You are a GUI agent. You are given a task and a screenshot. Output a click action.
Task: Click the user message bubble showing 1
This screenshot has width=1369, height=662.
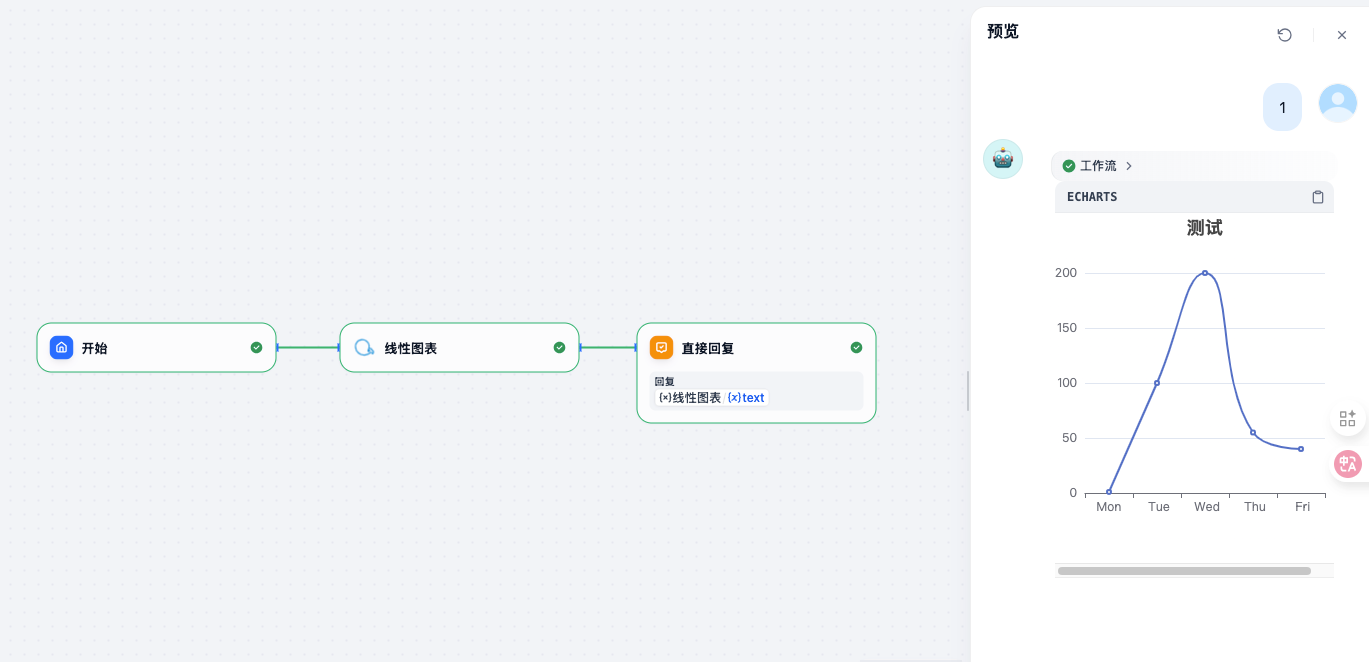click(1283, 107)
